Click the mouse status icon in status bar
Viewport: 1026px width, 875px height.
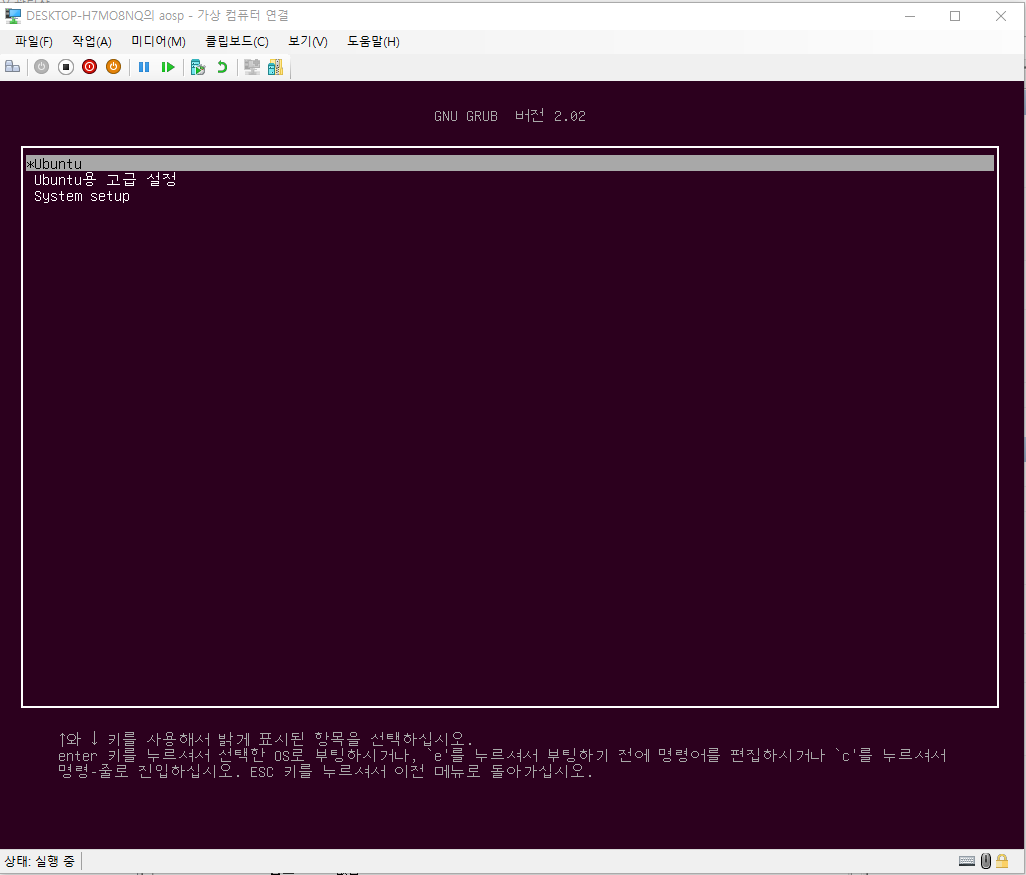tap(986, 861)
